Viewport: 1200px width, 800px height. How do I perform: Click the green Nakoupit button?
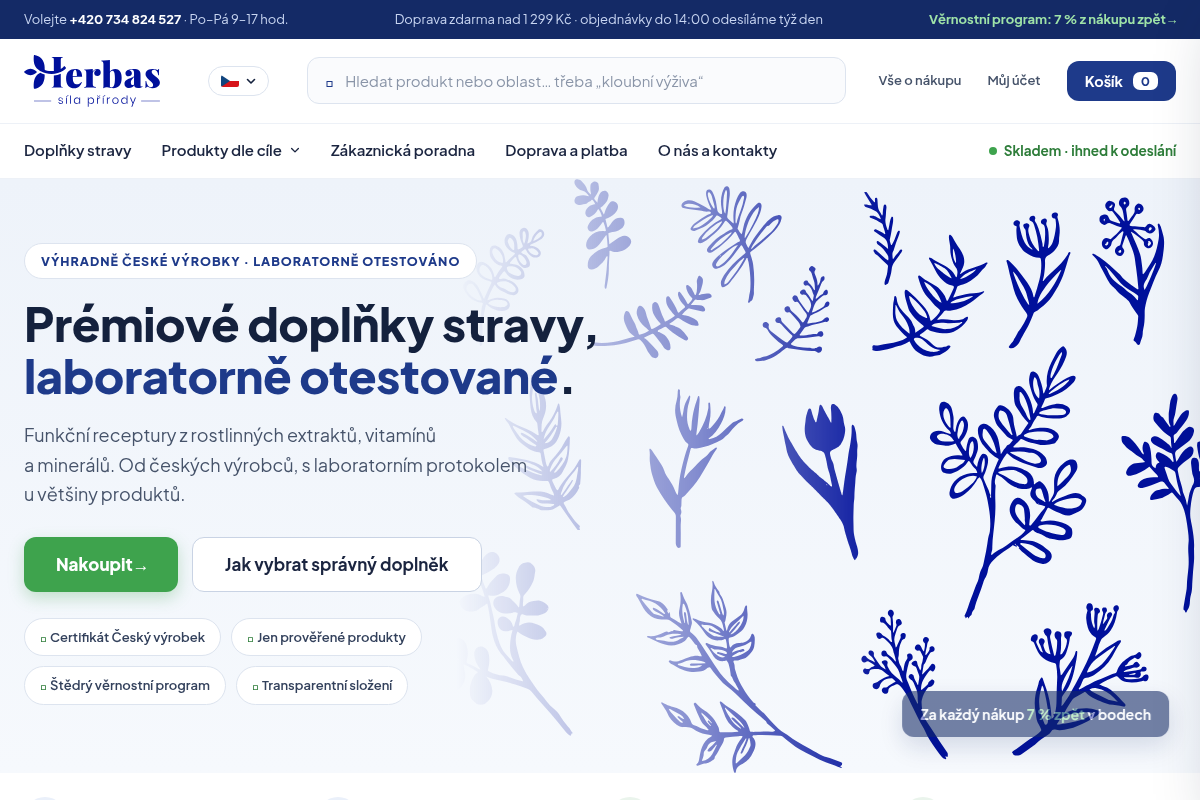point(101,565)
